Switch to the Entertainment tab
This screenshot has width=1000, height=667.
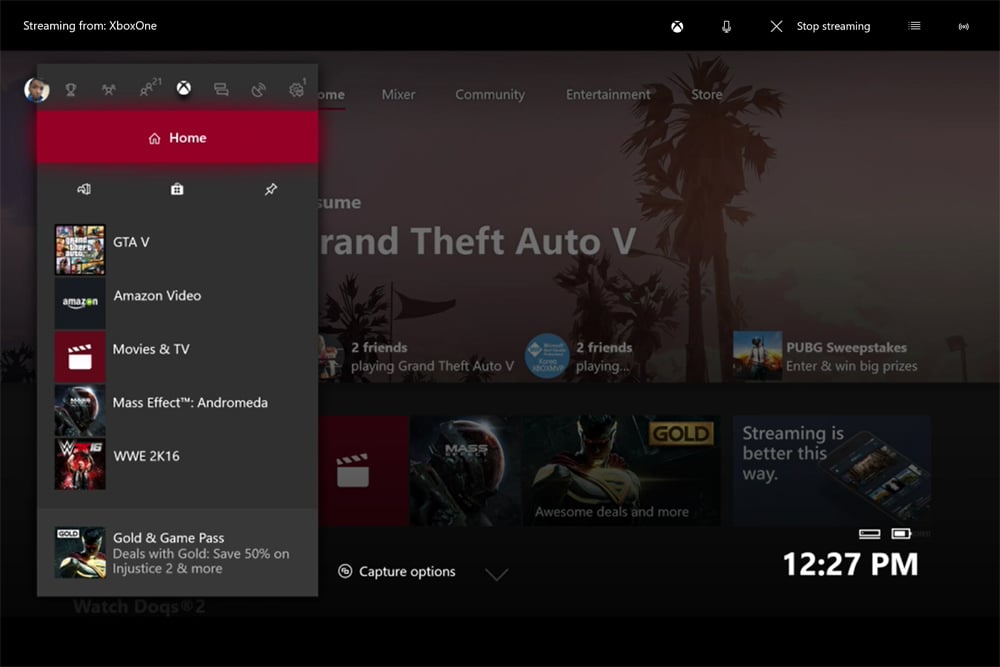click(x=608, y=94)
